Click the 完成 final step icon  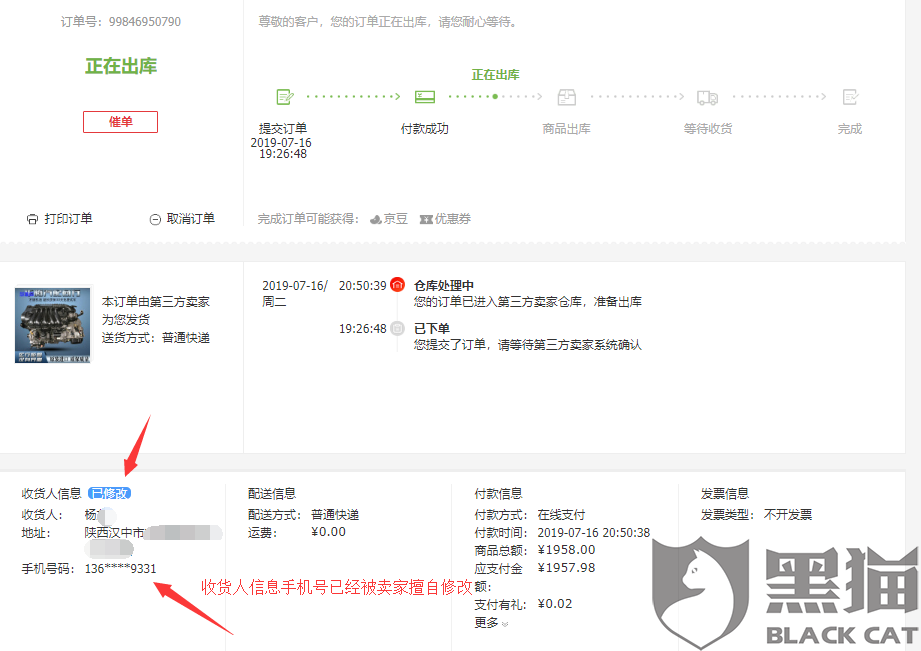[849, 96]
